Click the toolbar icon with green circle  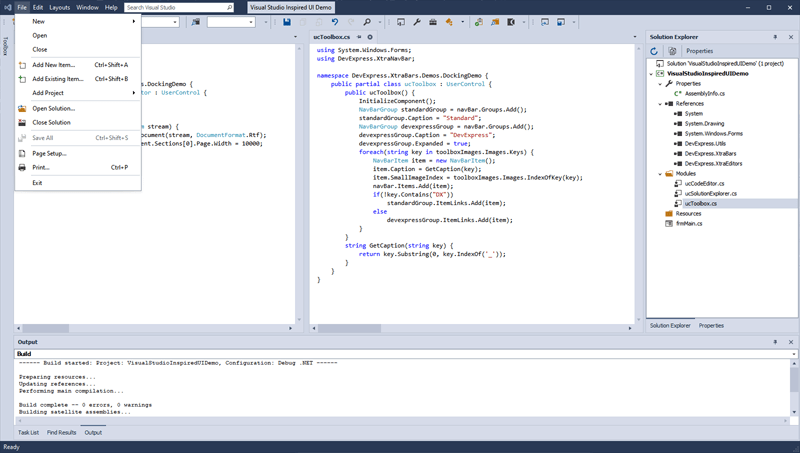479,22
